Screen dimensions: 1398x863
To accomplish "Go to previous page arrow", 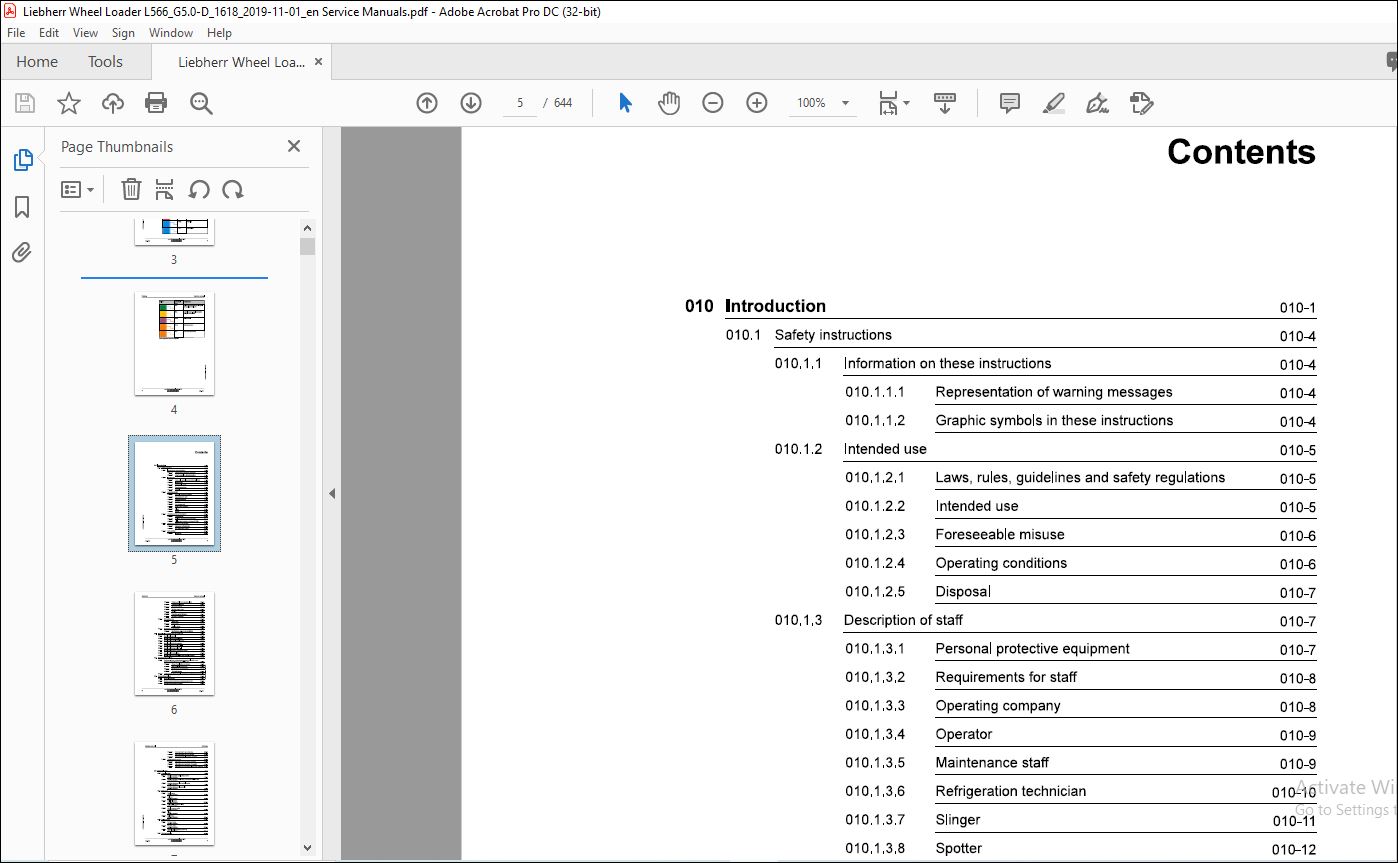I will coord(427,103).
